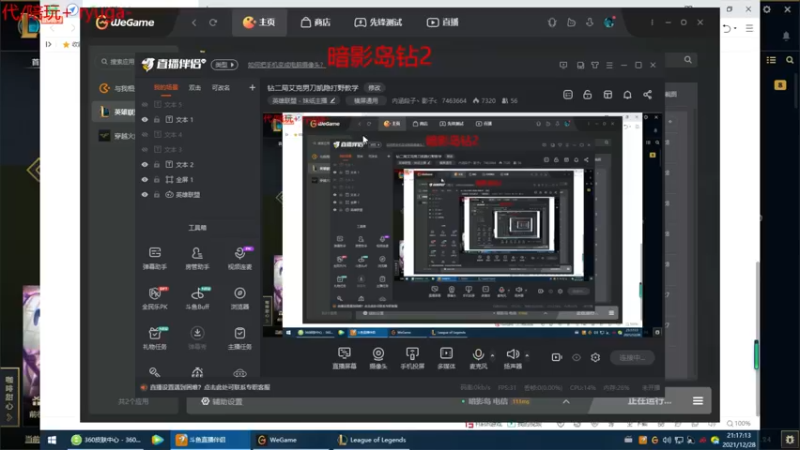Click the feedback message icon in title bar
The image size is (800, 450).
tap(563, 65)
